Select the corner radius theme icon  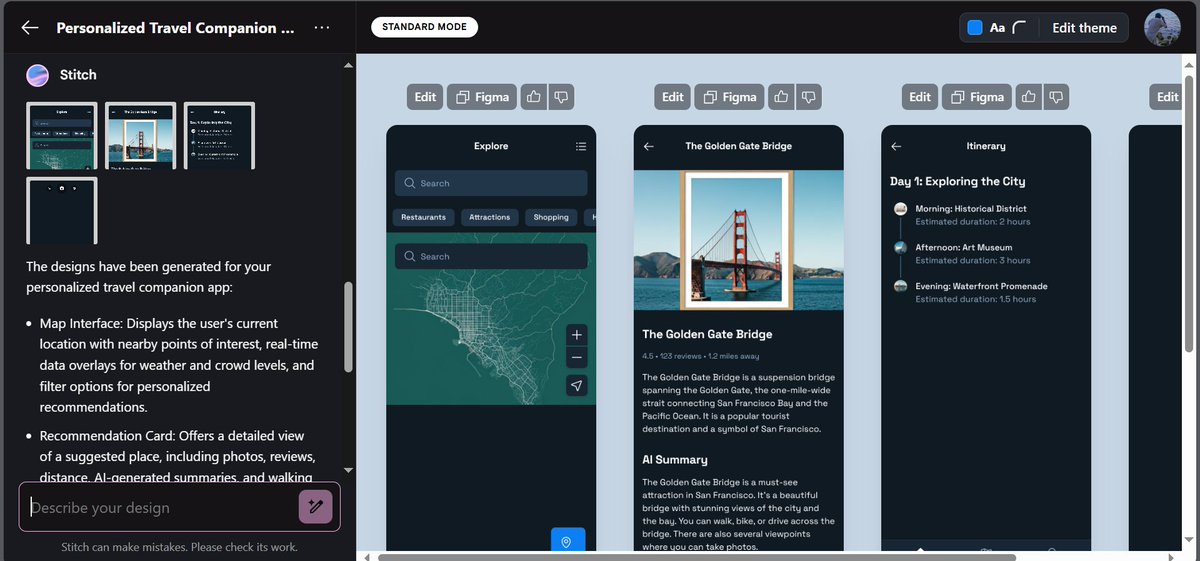(1020, 28)
